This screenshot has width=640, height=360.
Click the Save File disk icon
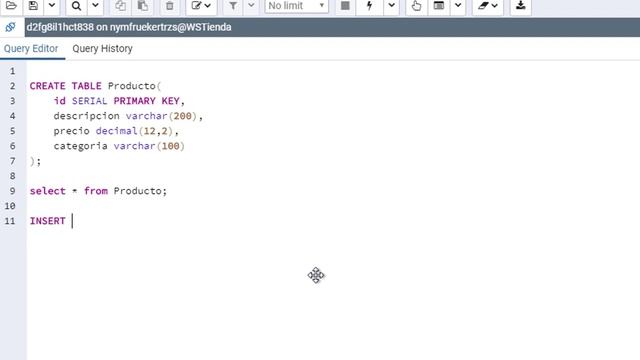33,6
